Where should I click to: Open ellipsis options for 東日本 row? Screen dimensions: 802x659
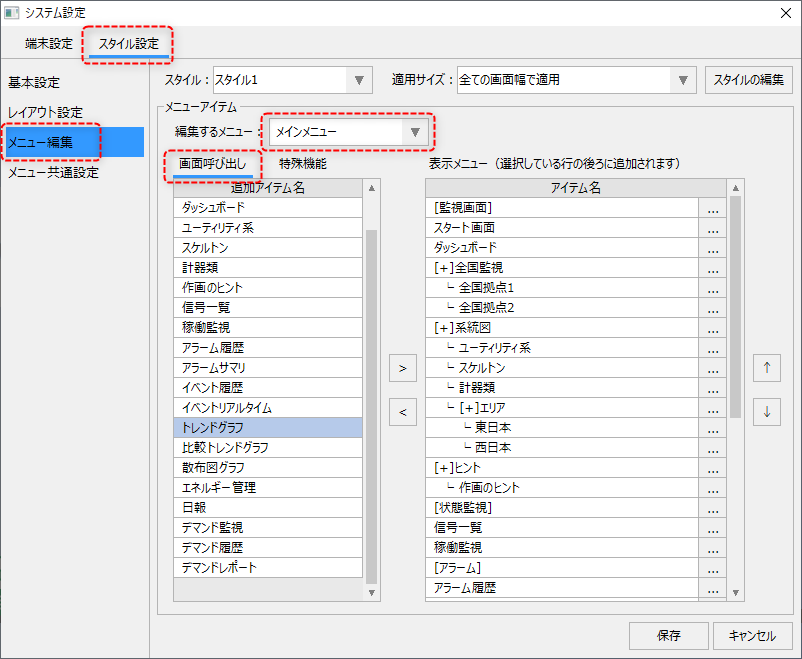click(x=712, y=428)
